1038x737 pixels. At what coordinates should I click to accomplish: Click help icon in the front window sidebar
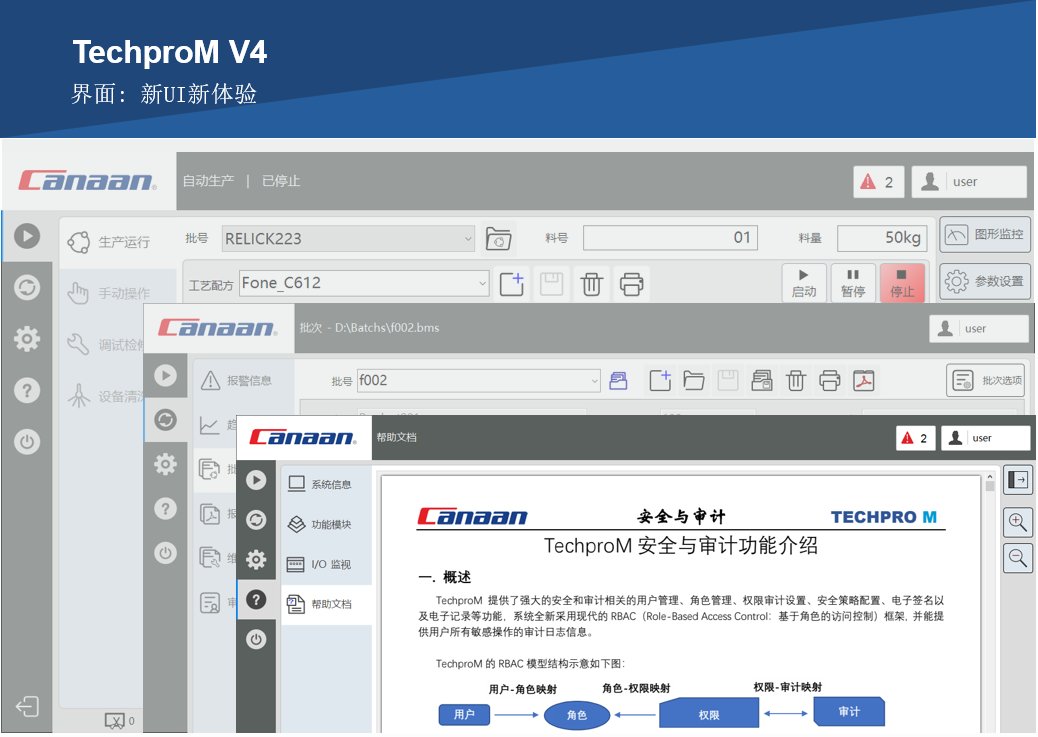(x=256, y=599)
